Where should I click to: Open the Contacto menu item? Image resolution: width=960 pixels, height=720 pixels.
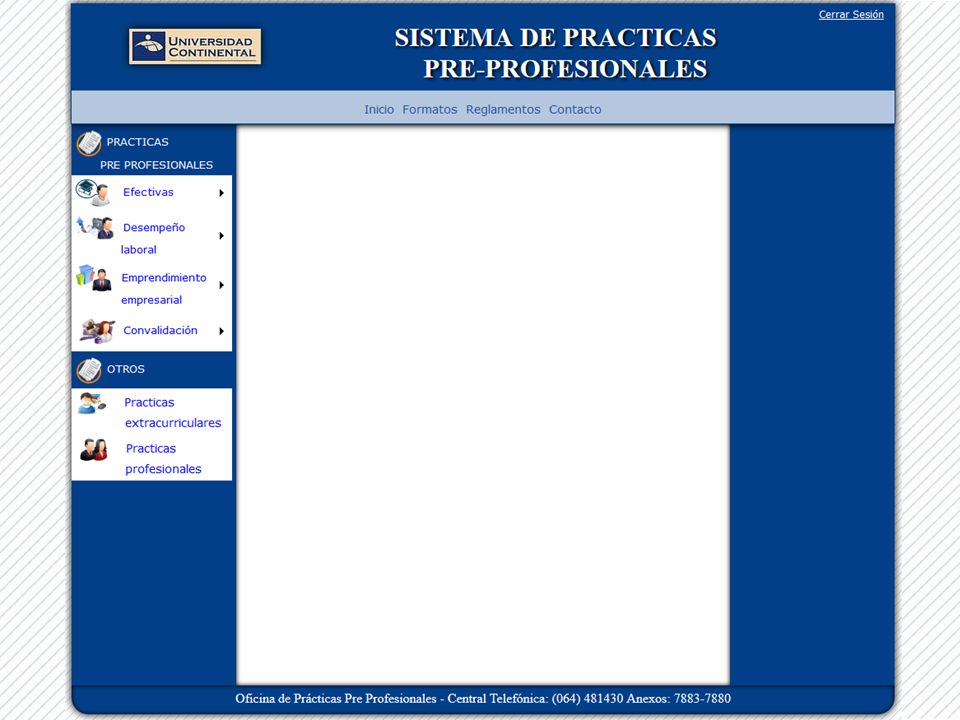click(x=575, y=110)
